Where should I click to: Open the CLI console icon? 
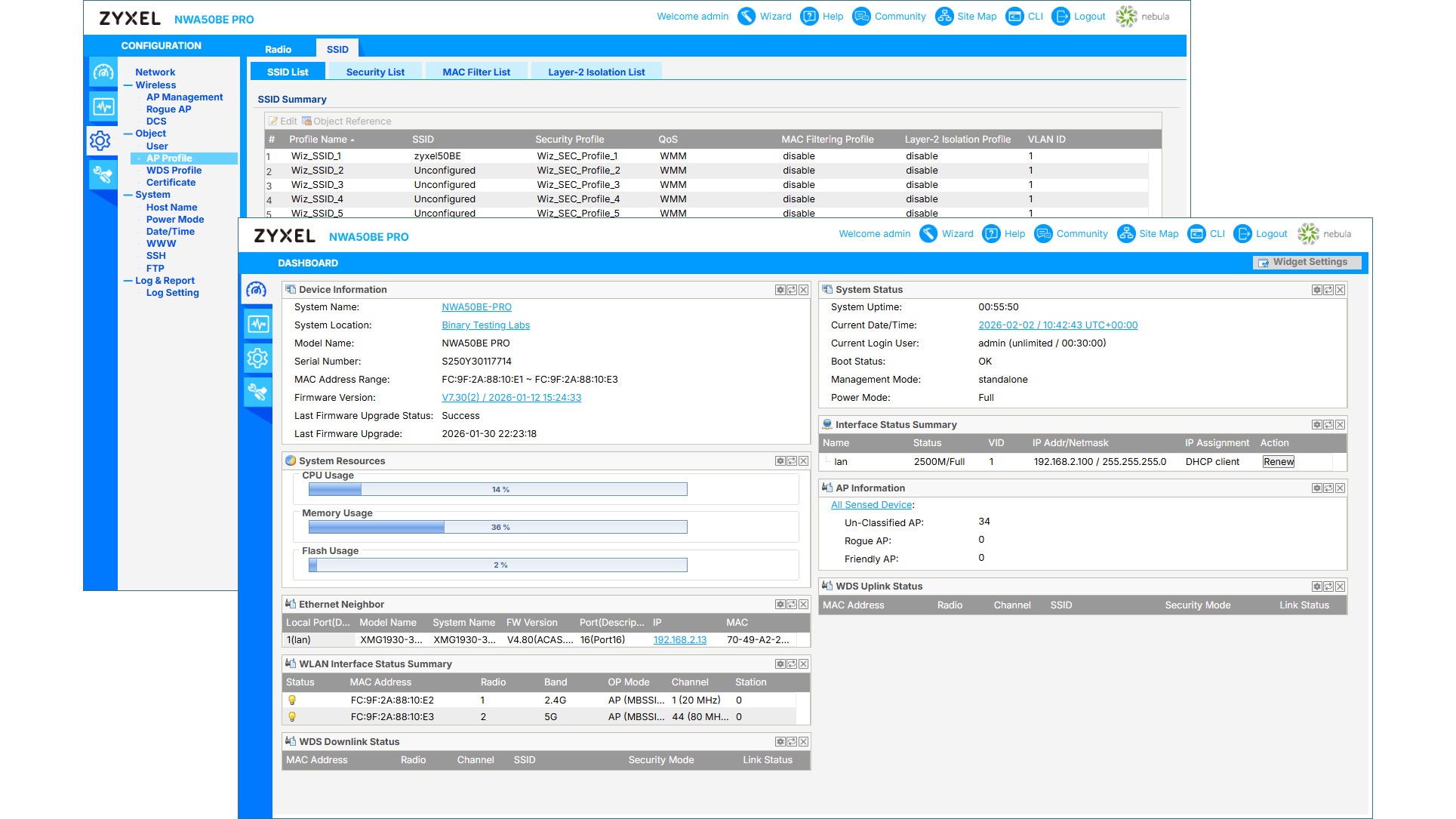tap(1196, 234)
